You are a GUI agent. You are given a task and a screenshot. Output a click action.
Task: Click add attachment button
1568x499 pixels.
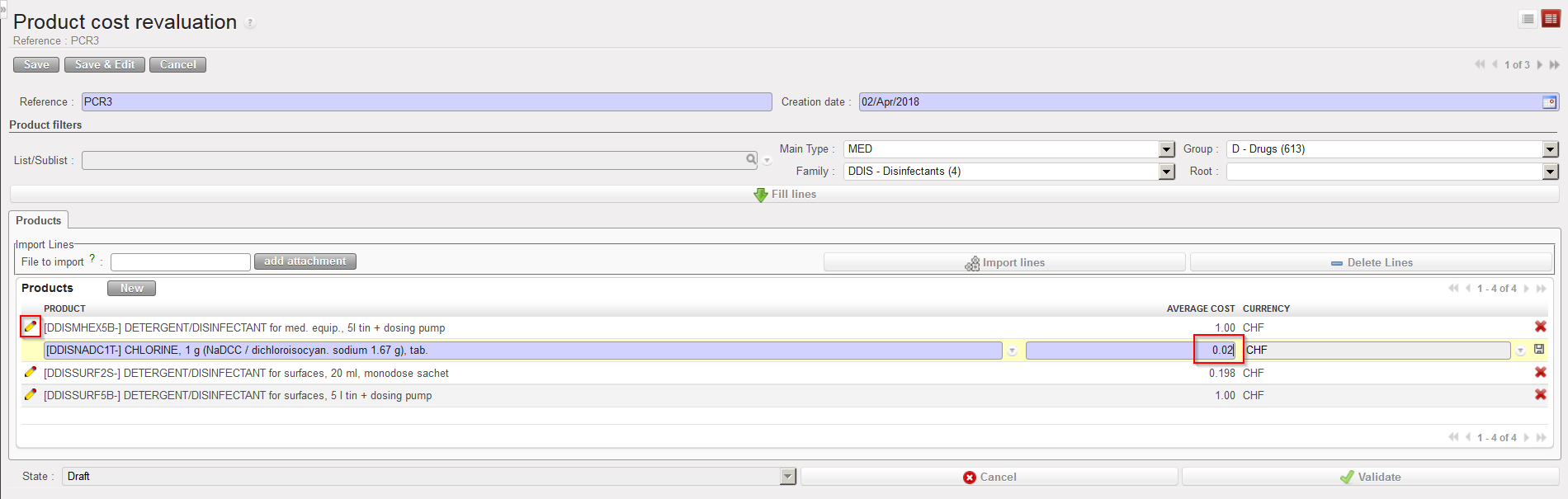305,261
